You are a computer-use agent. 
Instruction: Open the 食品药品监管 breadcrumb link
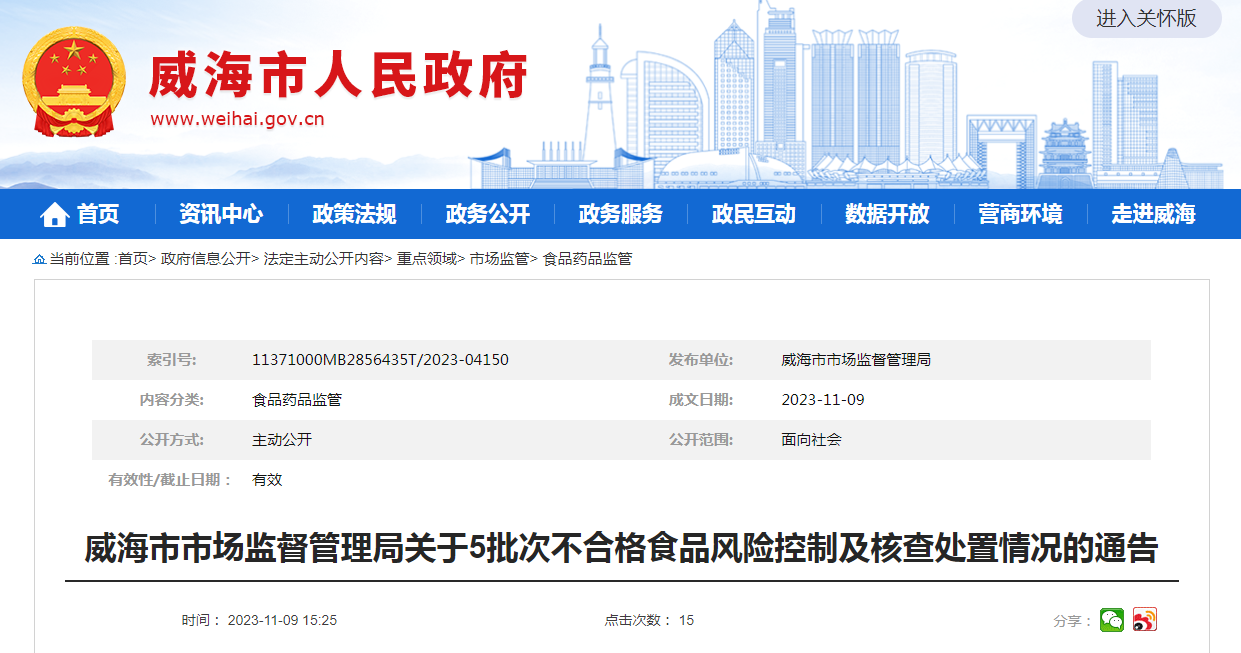(587, 259)
